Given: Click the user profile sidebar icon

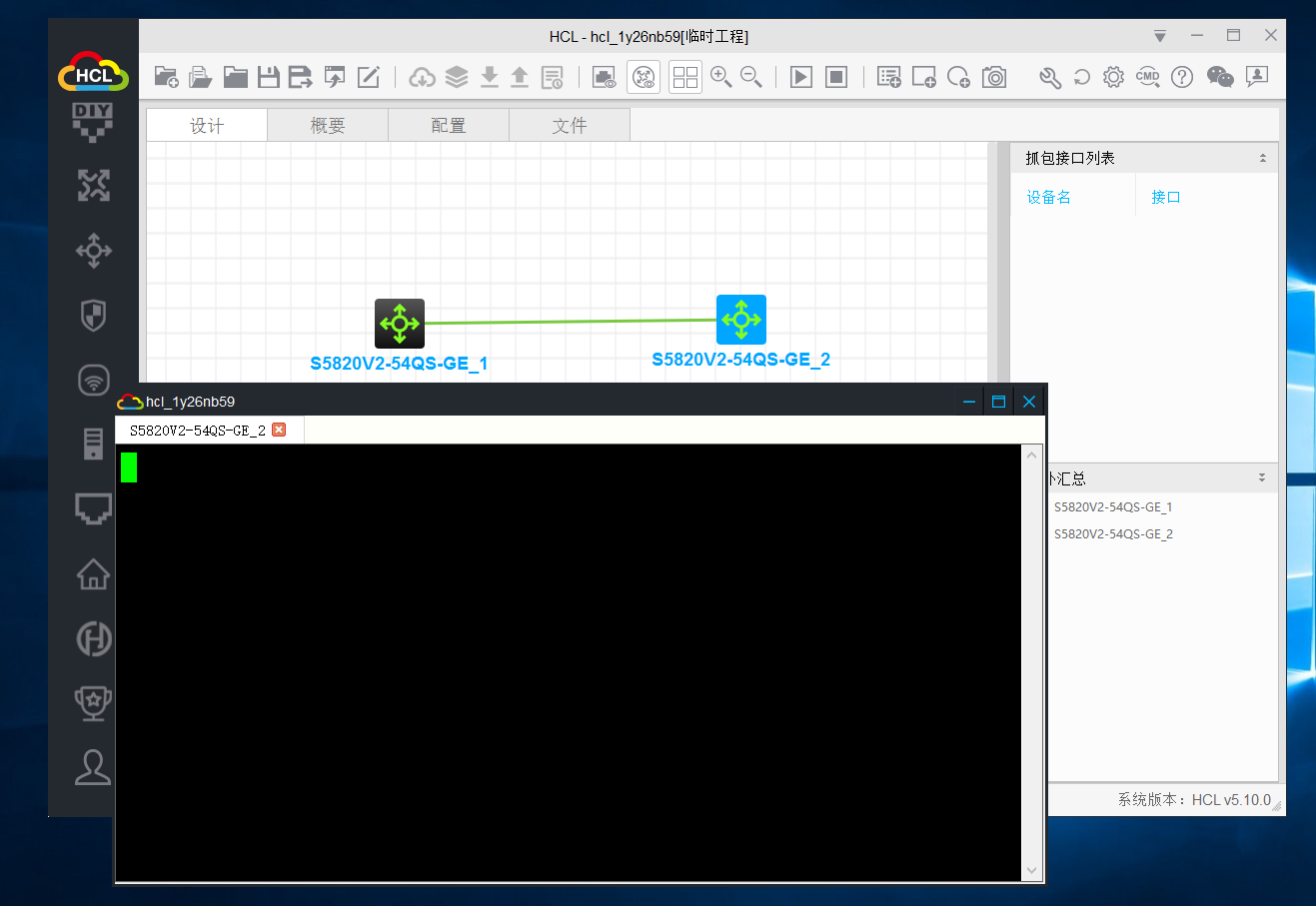Looking at the screenshot, I should pyautogui.click(x=93, y=767).
